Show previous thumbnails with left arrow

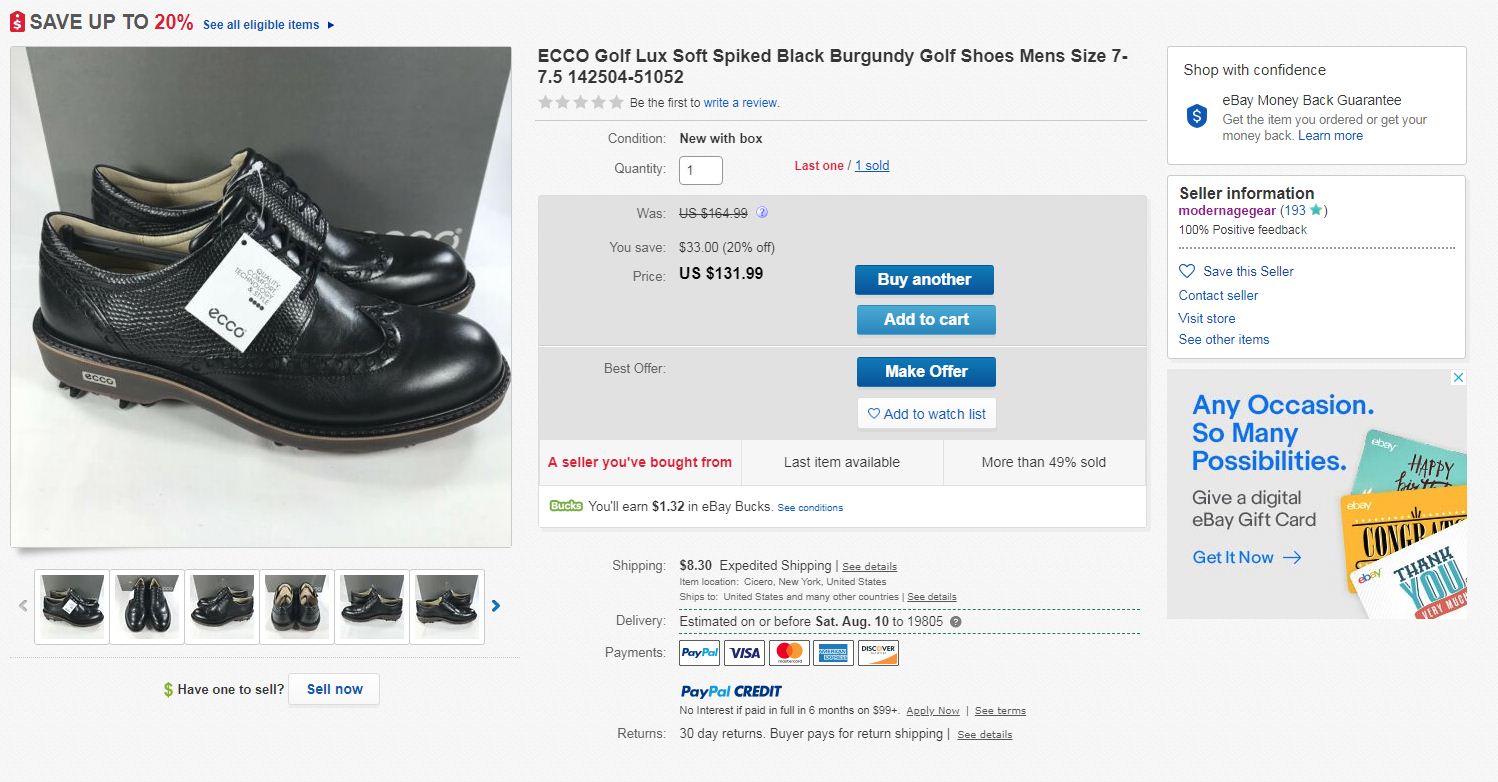pos(24,605)
